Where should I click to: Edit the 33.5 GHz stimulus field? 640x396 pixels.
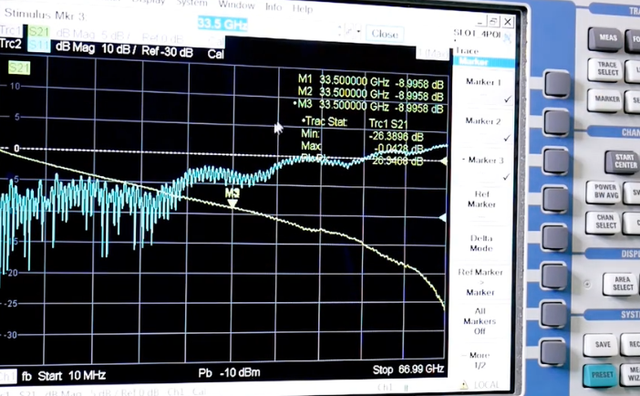[222, 24]
